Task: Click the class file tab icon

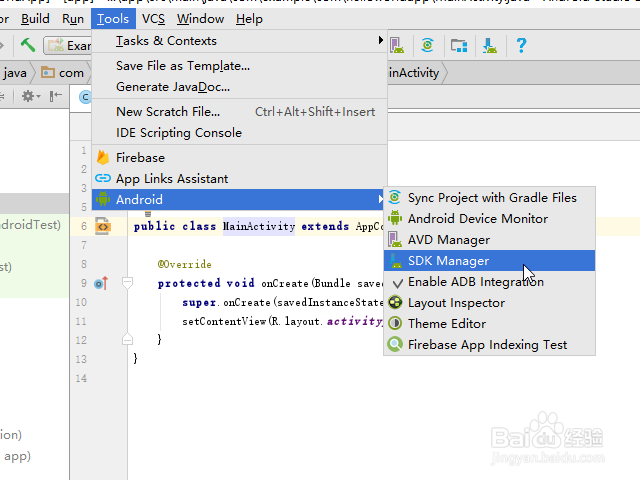Action: coord(85,97)
